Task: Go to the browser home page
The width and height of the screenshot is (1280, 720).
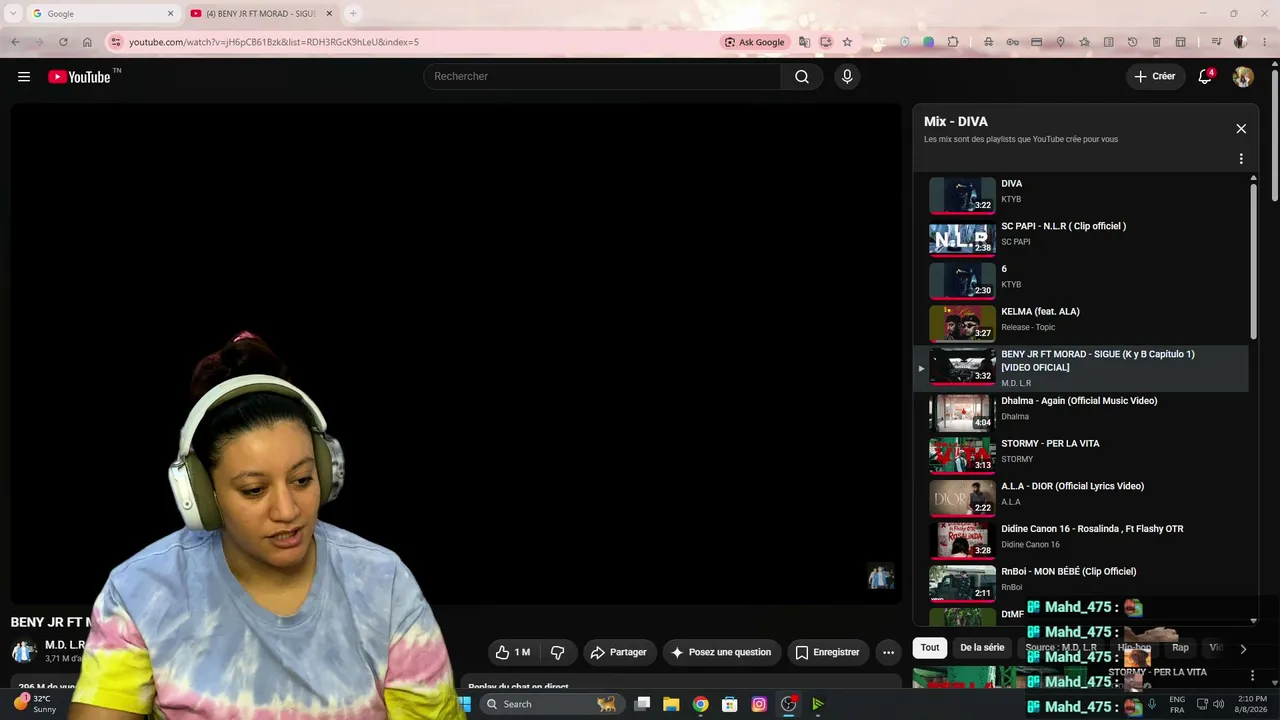Action: pyautogui.click(x=87, y=42)
